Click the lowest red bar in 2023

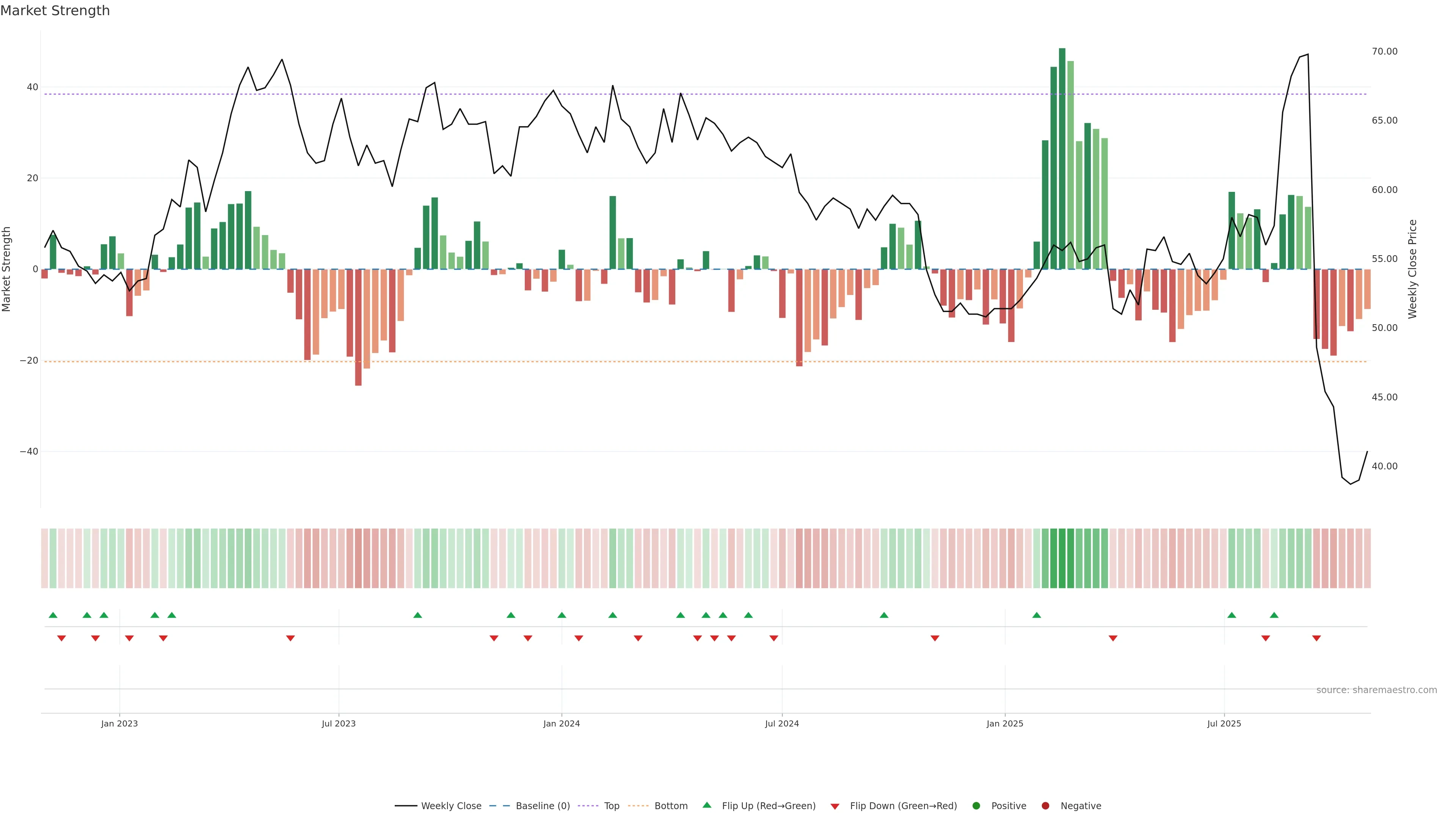tap(358, 328)
